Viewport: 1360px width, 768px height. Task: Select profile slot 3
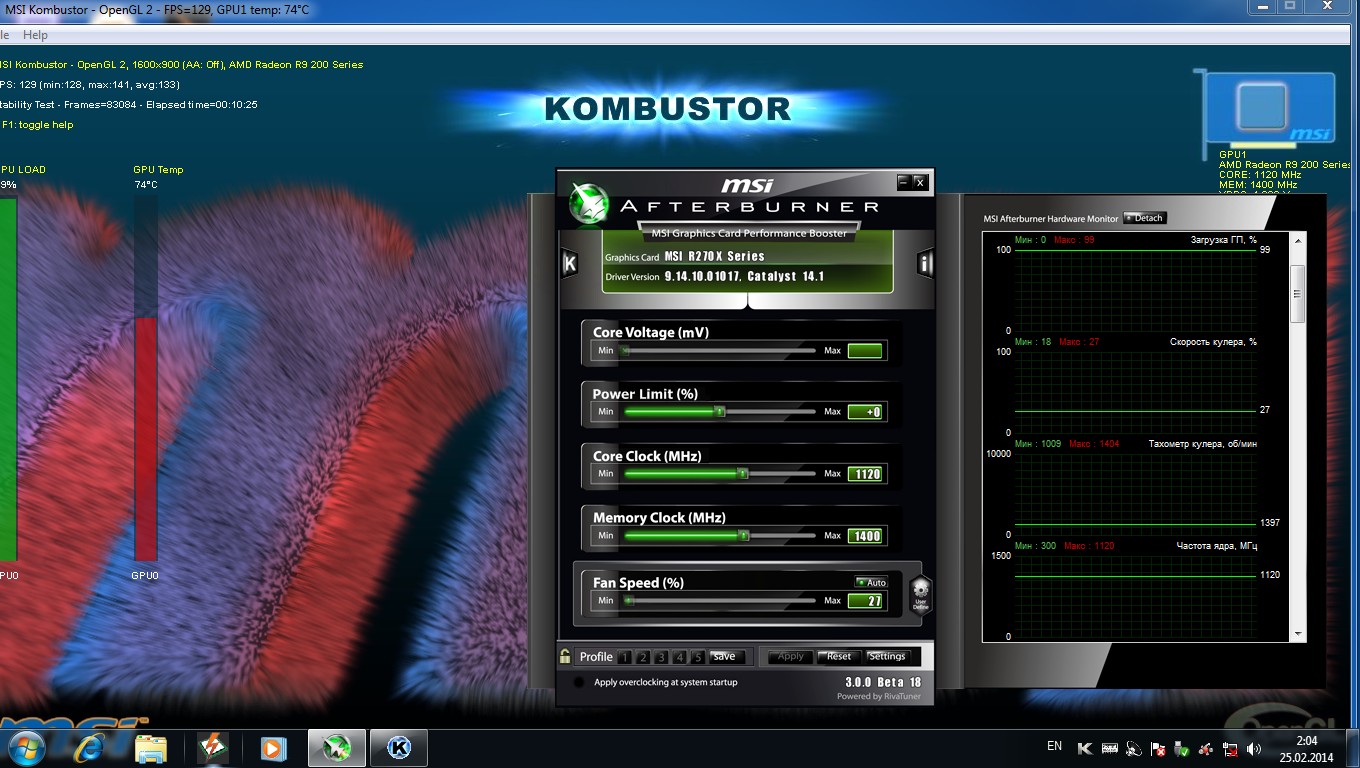pyautogui.click(x=661, y=657)
